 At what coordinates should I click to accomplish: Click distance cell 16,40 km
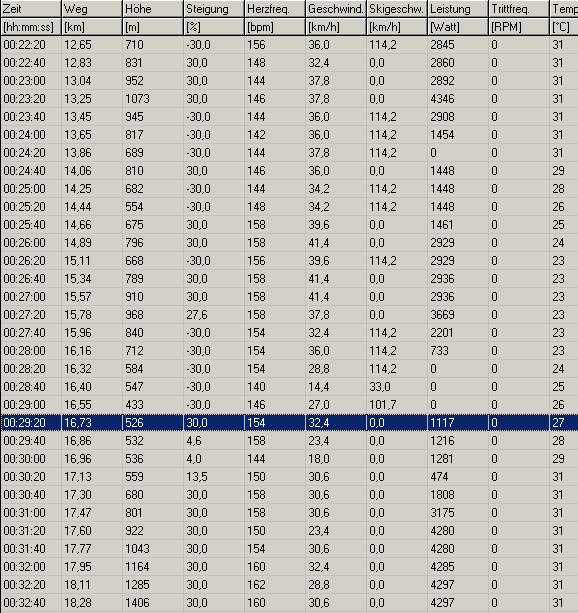point(92,387)
